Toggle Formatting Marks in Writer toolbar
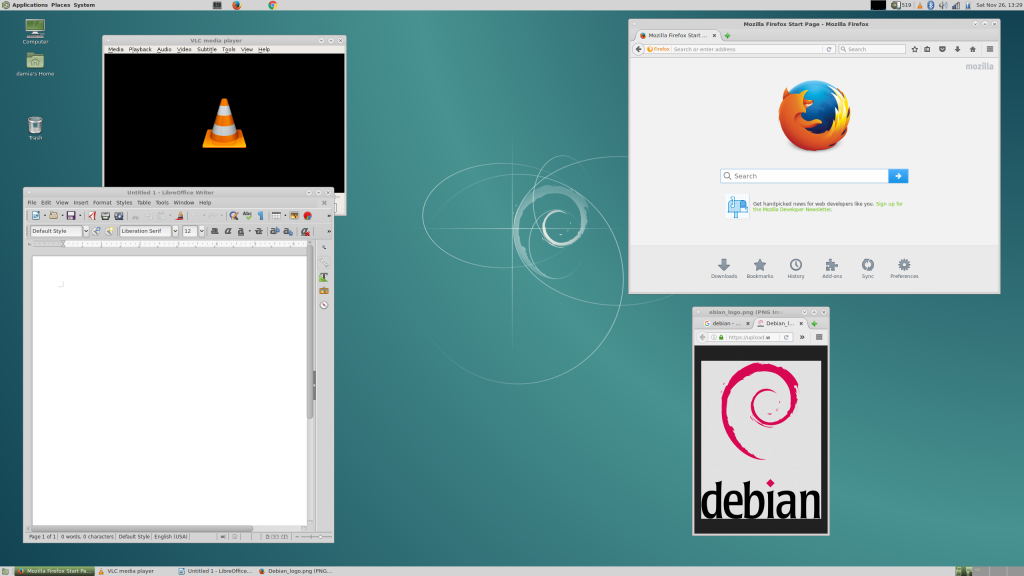The image size is (1024, 576). click(261, 216)
